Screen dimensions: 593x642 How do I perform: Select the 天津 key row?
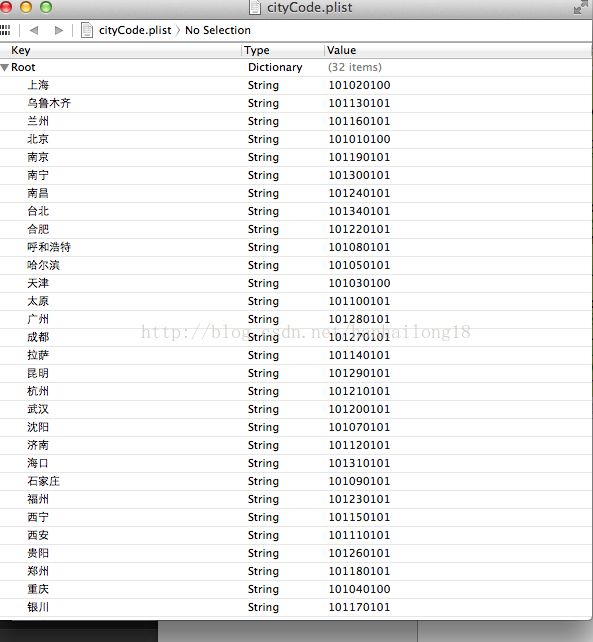tap(38, 283)
